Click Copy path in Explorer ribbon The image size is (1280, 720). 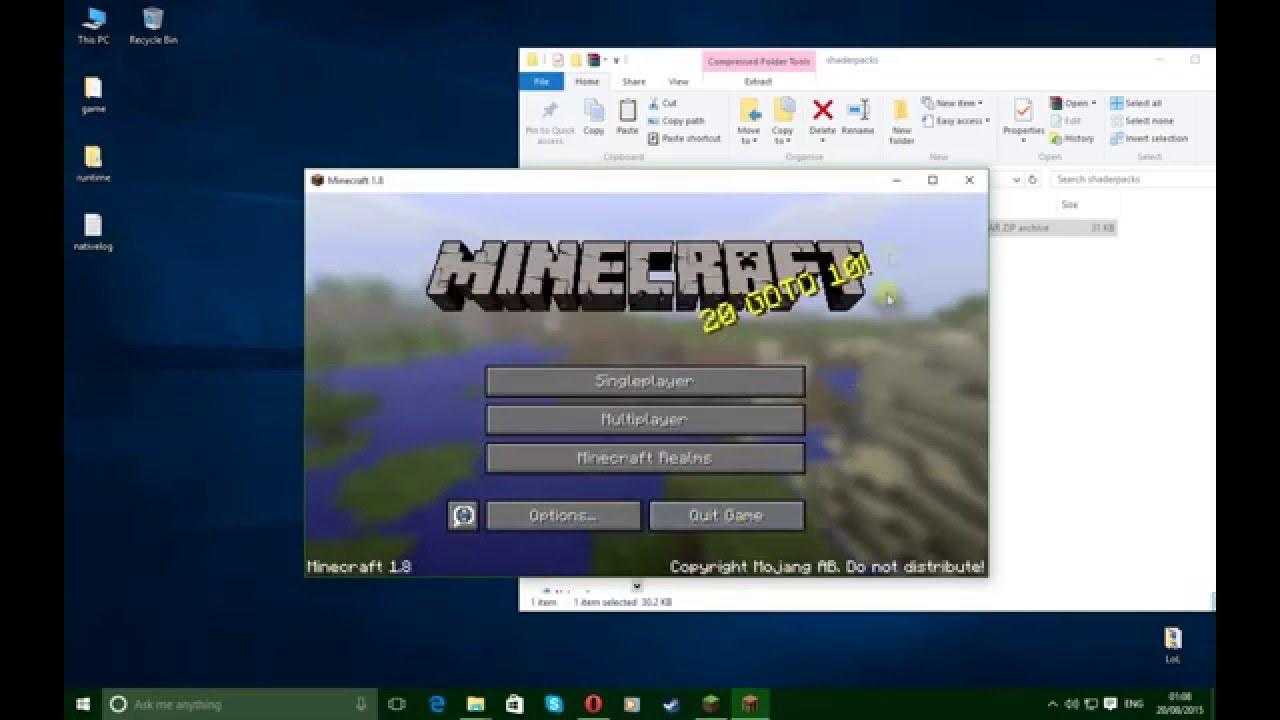pyautogui.click(x=676, y=121)
